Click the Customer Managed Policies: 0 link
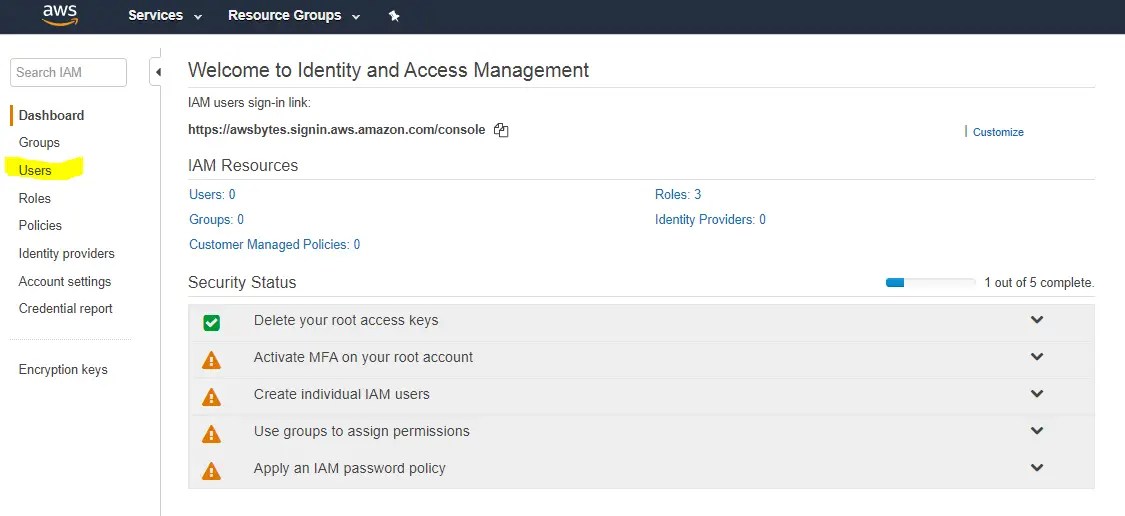This screenshot has width=1125, height=516. click(x=275, y=245)
